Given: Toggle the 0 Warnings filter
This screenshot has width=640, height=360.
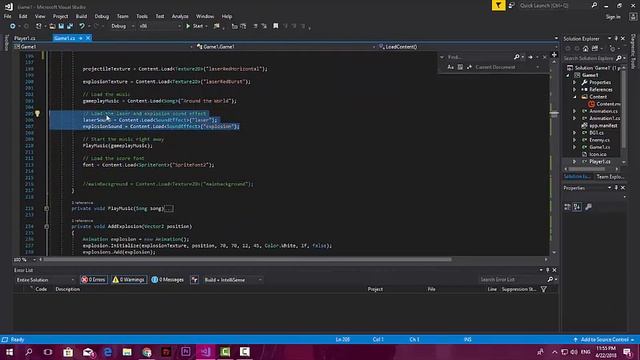Looking at the screenshot, I should pyautogui.click(x=129, y=280).
